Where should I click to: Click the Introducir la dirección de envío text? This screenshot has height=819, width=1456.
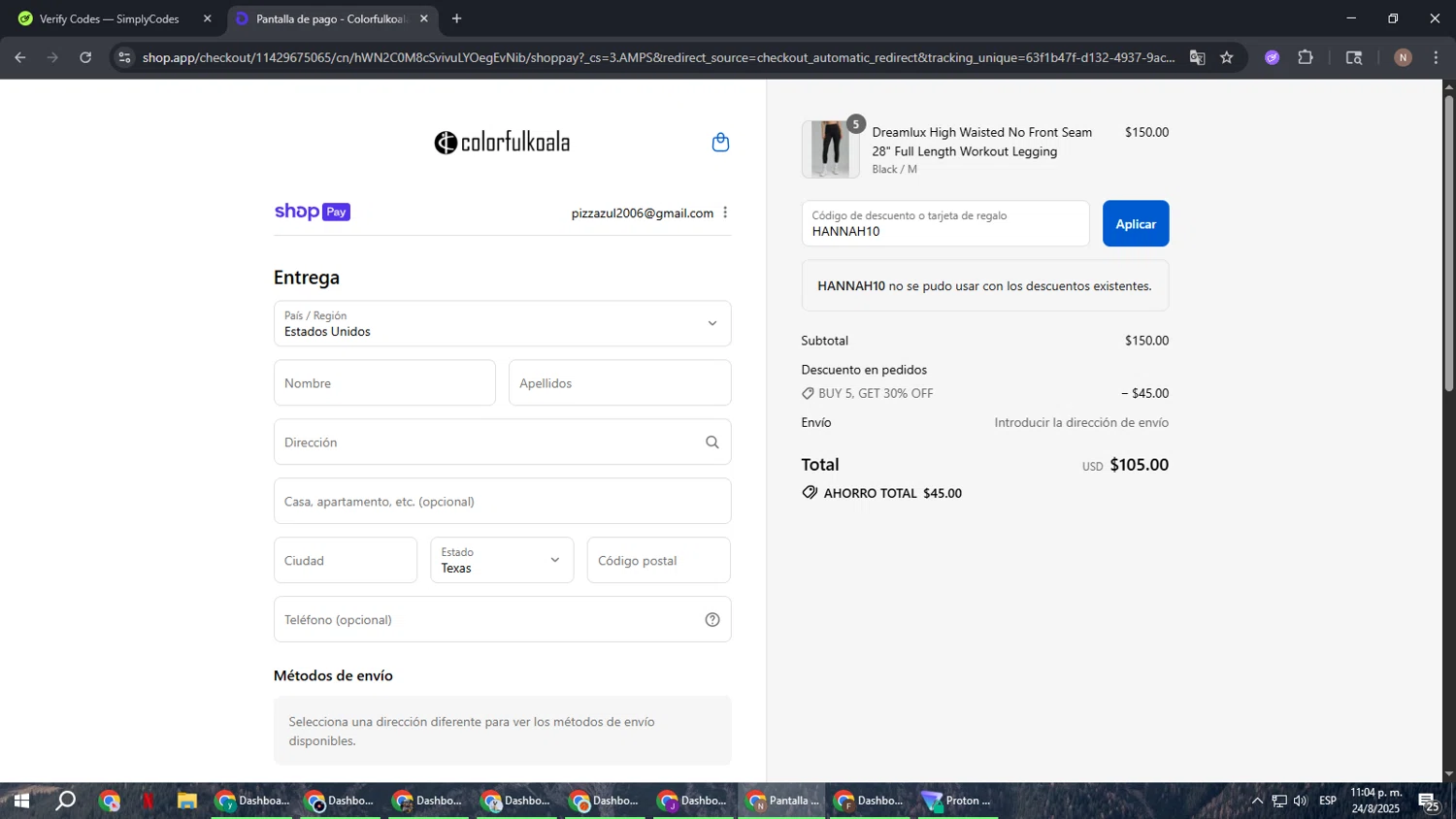click(1081, 422)
